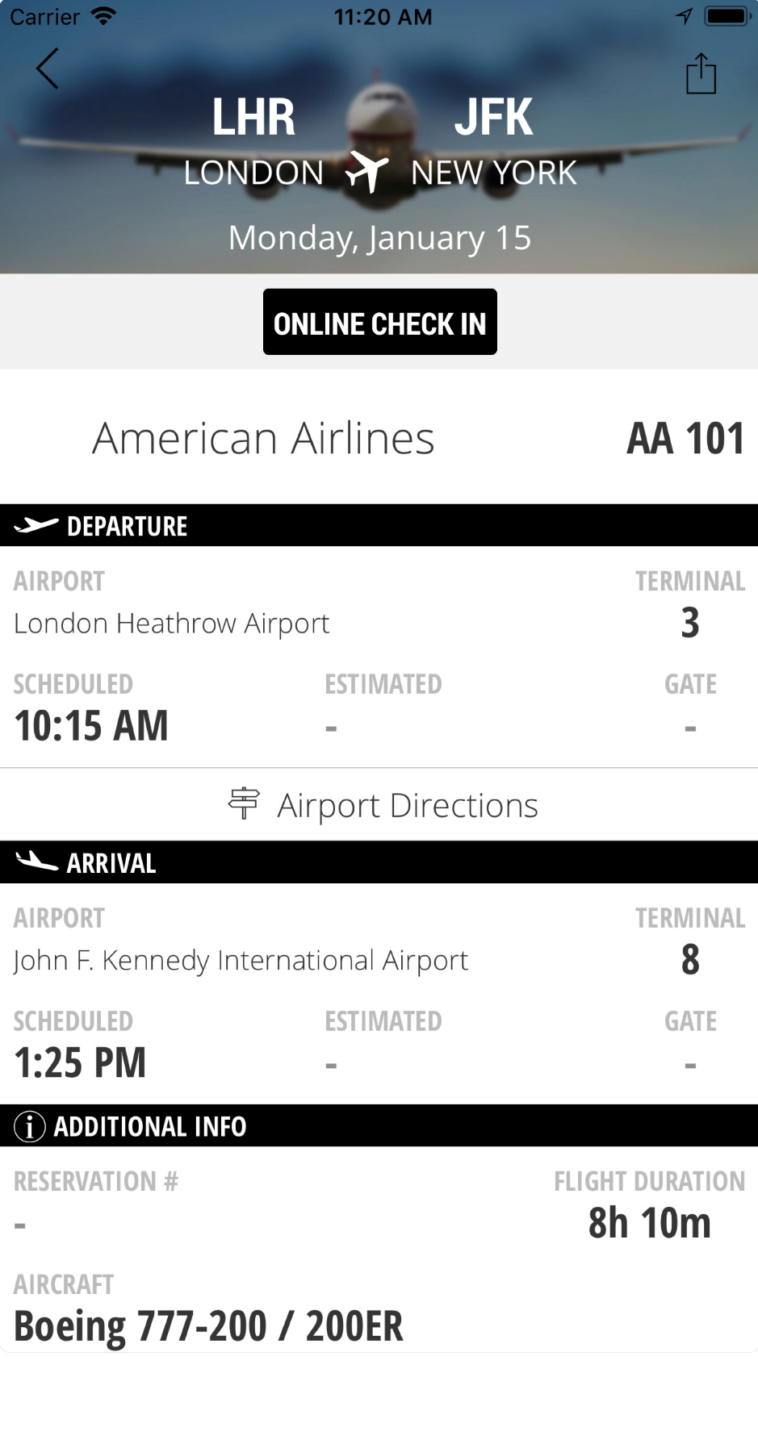Click London Heathrow Airport name

tap(171, 624)
